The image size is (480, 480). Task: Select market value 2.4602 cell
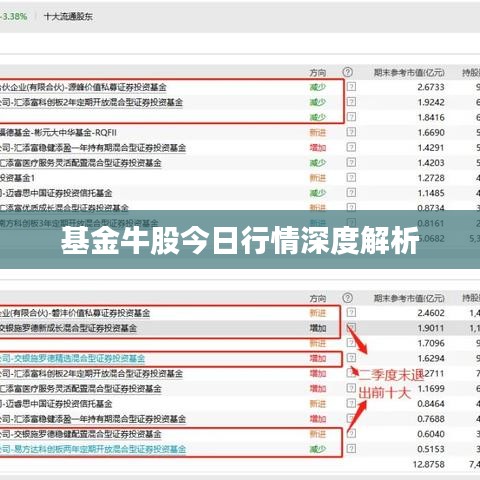[431, 313]
